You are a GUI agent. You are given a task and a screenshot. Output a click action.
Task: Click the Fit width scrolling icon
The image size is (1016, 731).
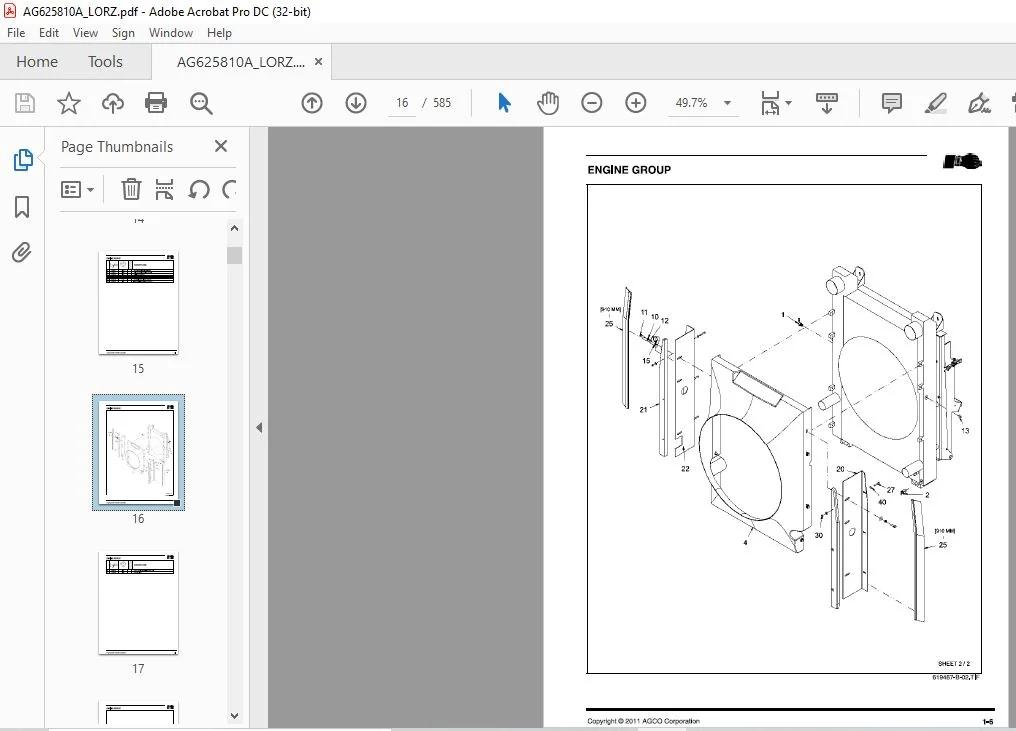tap(770, 103)
